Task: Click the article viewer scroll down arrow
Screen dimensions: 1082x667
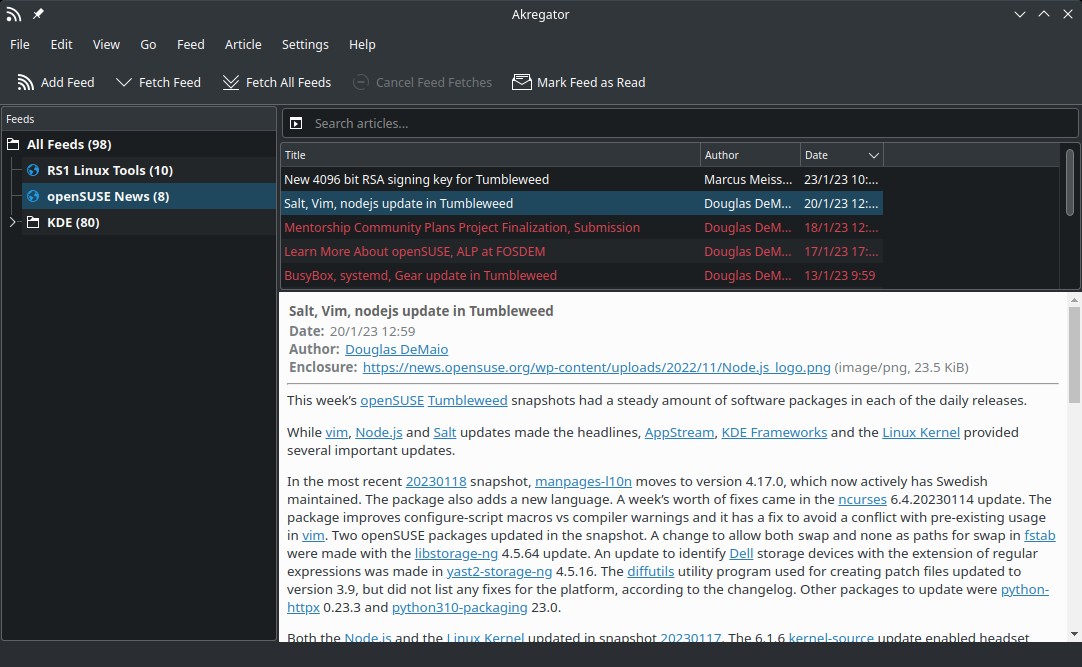Action: [x=1074, y=634]
